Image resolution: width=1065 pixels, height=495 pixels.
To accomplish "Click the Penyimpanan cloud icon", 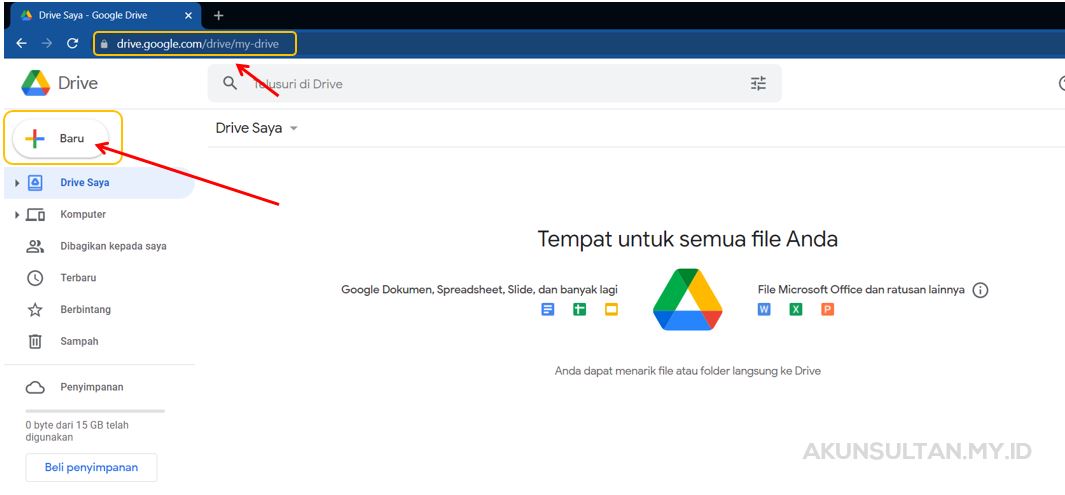I will [x=35, y=388].
